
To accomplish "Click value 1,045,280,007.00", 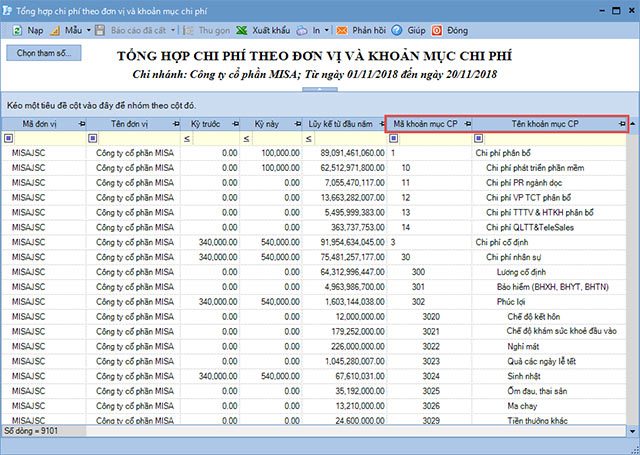I will (x=355, y=361).
